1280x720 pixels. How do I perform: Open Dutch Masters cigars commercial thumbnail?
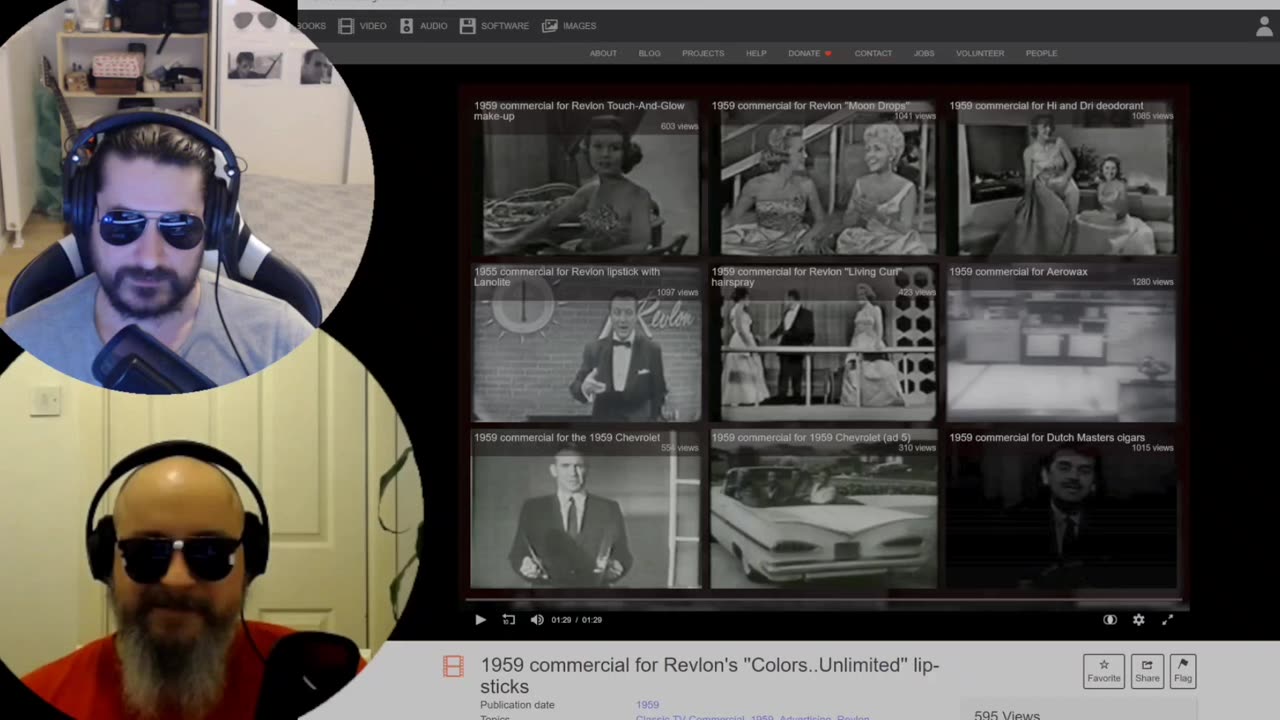click(1062, 509)
